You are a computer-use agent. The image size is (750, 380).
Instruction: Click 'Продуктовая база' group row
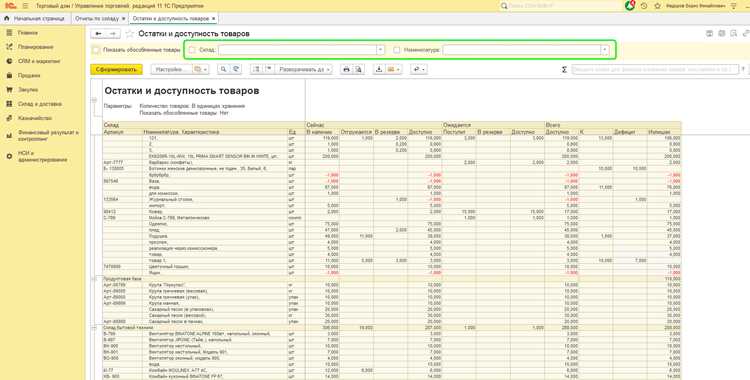pyautogui.click(x=391, y=279)
